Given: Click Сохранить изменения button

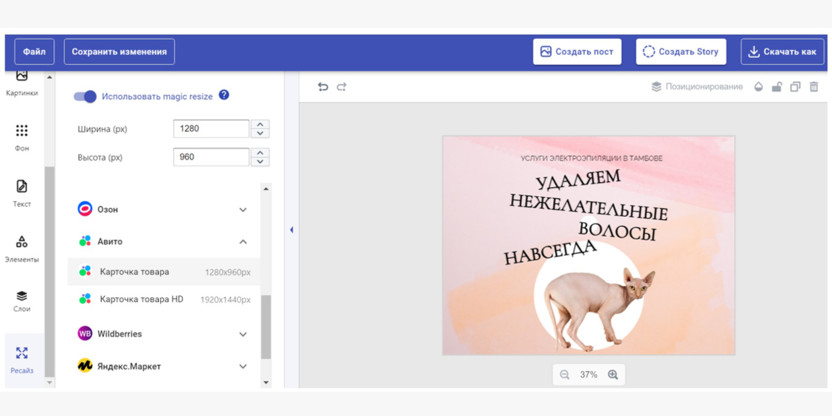Looking at the screenshot, I should tap(119, 52).
